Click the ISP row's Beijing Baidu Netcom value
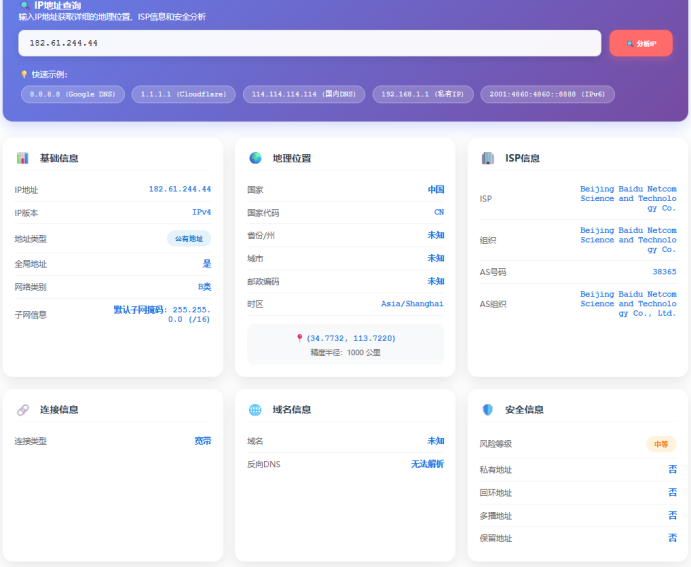Screen dimensions: 691x567 click(628, 198)
